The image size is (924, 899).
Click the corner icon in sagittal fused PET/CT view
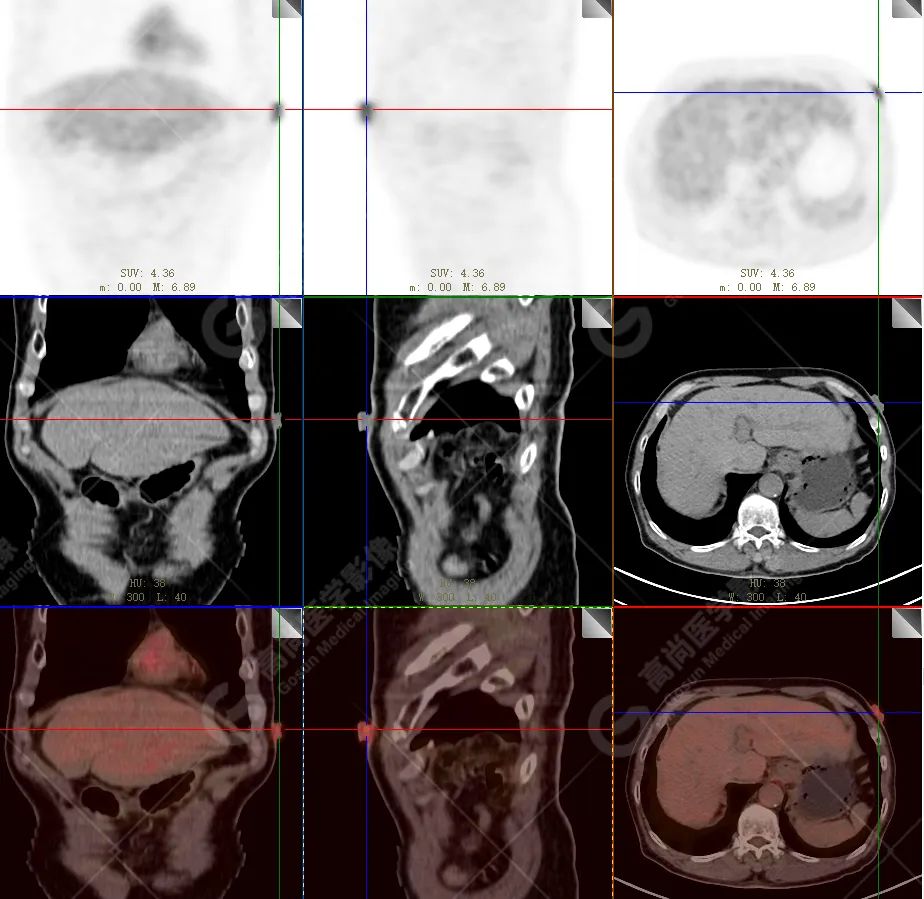point(597,623)
